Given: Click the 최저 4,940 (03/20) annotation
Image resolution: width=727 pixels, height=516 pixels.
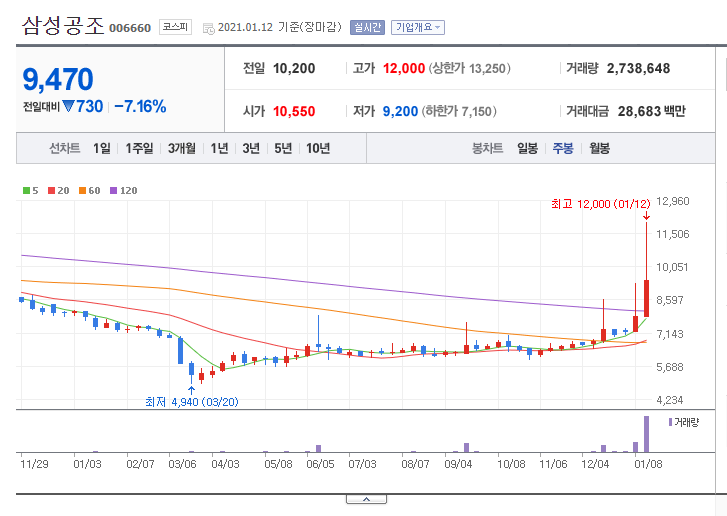Looking at the screenshot, I should pyautogui.click(x=192, y=402).
